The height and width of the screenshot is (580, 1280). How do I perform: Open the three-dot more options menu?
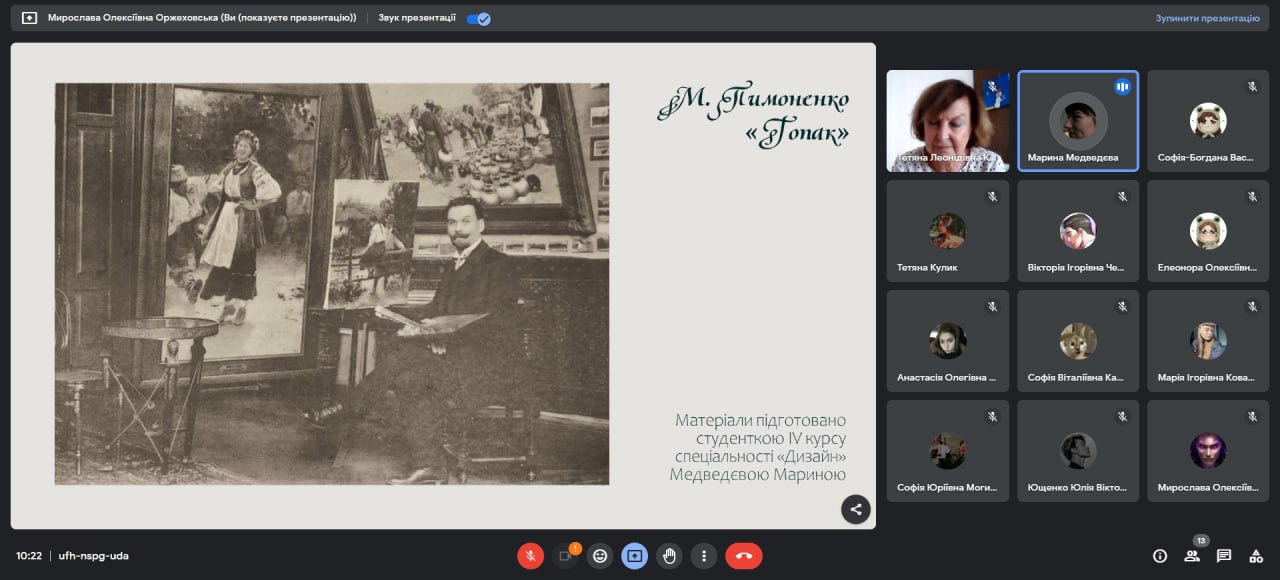pos(705,556)
